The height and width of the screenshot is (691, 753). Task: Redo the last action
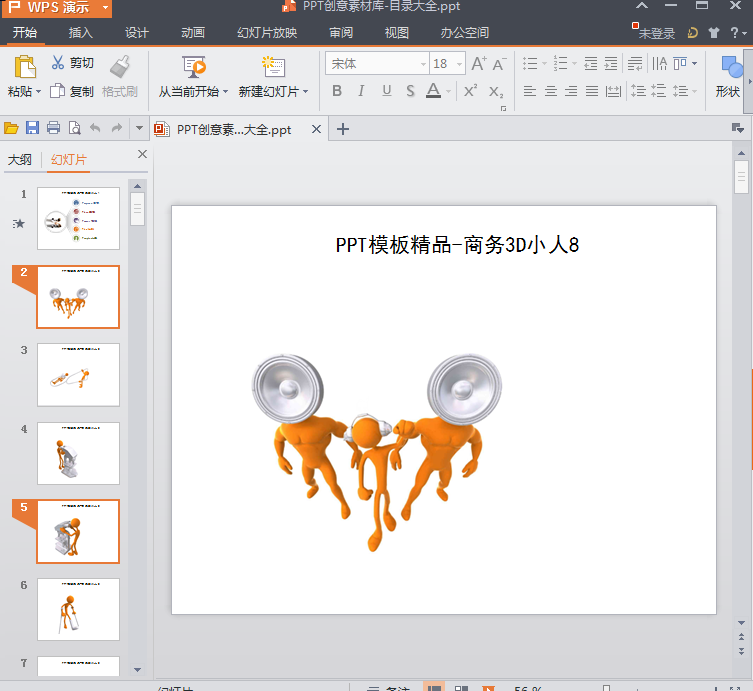pyautogui.click(x=117, y=128)
